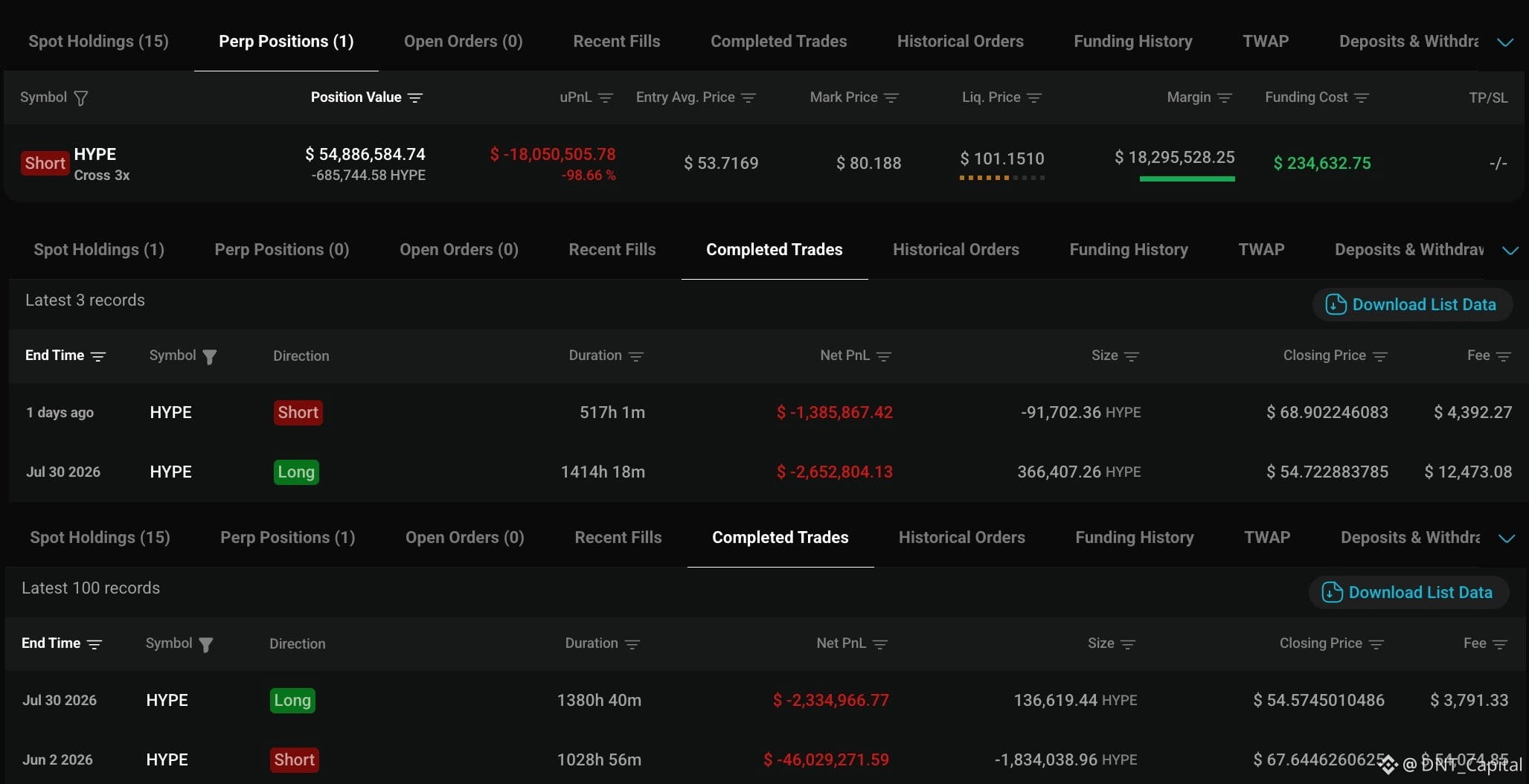1529x784 pixels.
Task: Filter Symbol in Latest 100 records table
Action: [206, 645]
